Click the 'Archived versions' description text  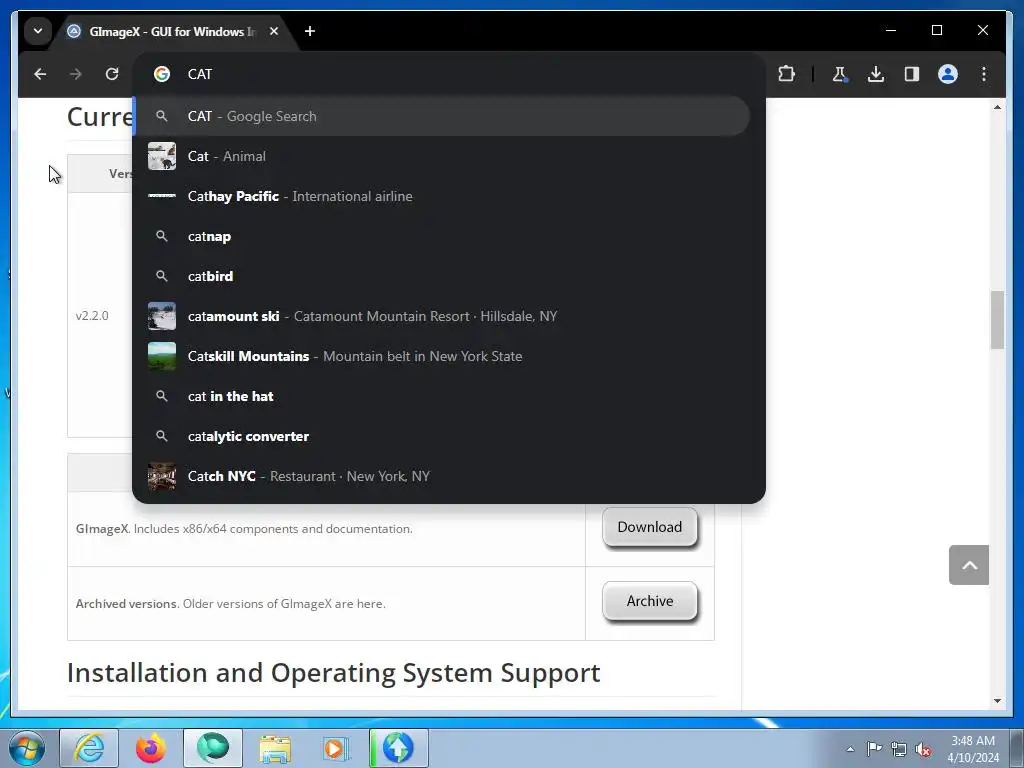[x=231, y=604]
